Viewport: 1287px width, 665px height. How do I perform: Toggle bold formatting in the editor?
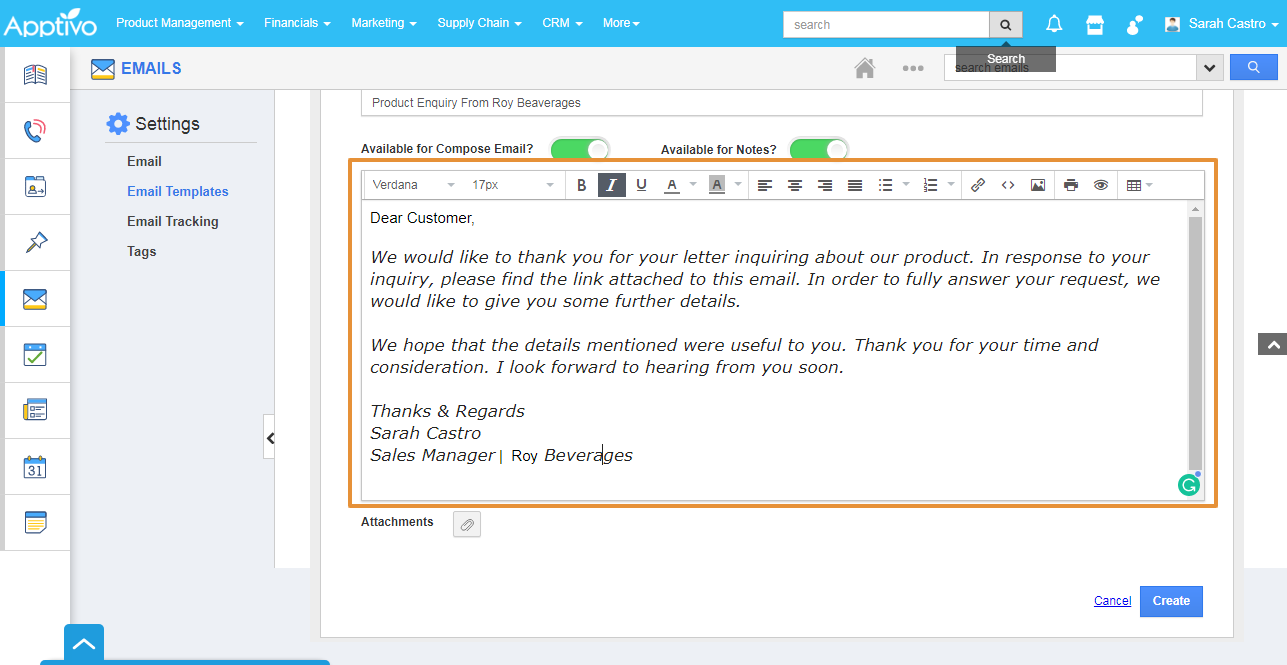tap(582, 185)
